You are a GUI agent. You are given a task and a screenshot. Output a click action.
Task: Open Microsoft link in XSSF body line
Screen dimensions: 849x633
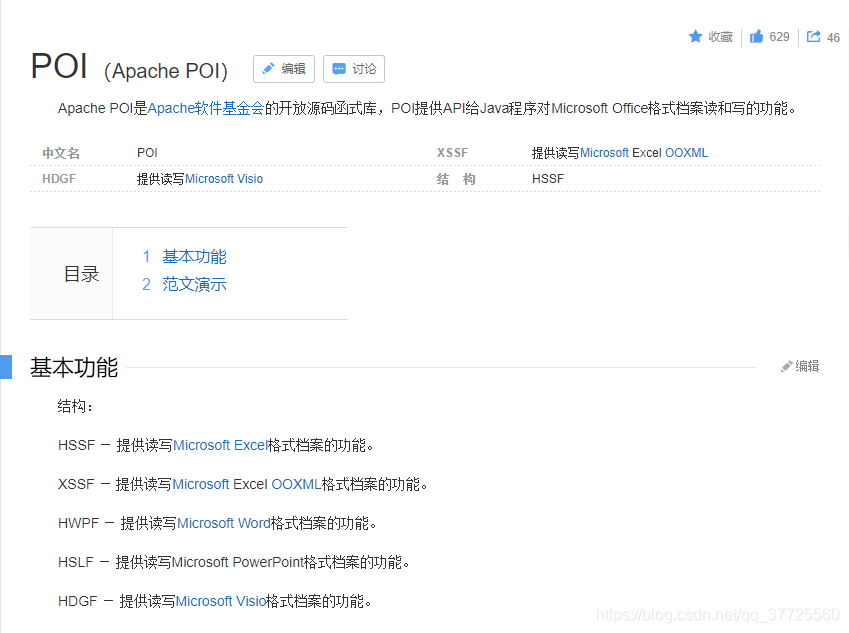[x=201, y=484]
